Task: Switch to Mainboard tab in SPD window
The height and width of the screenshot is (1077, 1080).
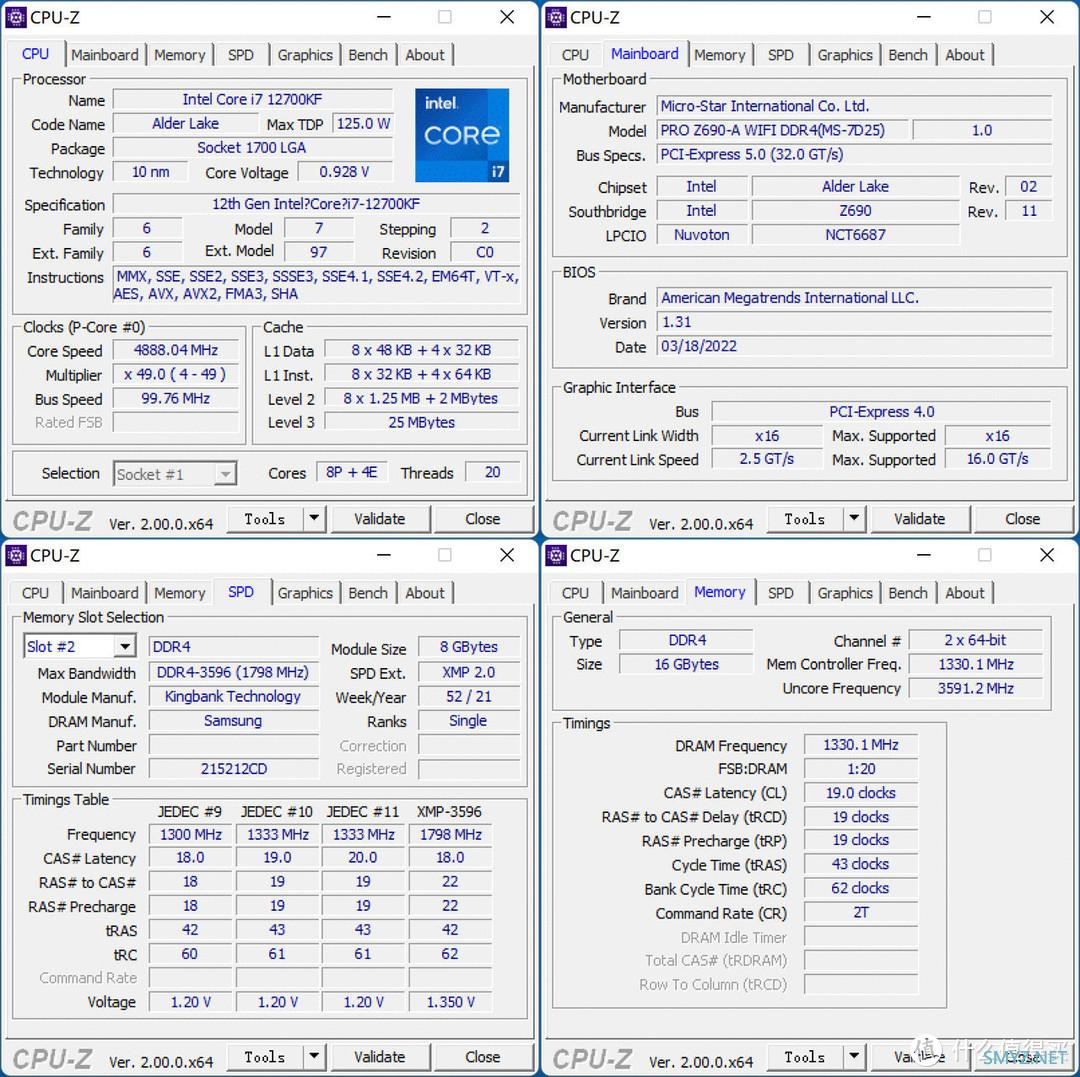Action: click(105, 593)
